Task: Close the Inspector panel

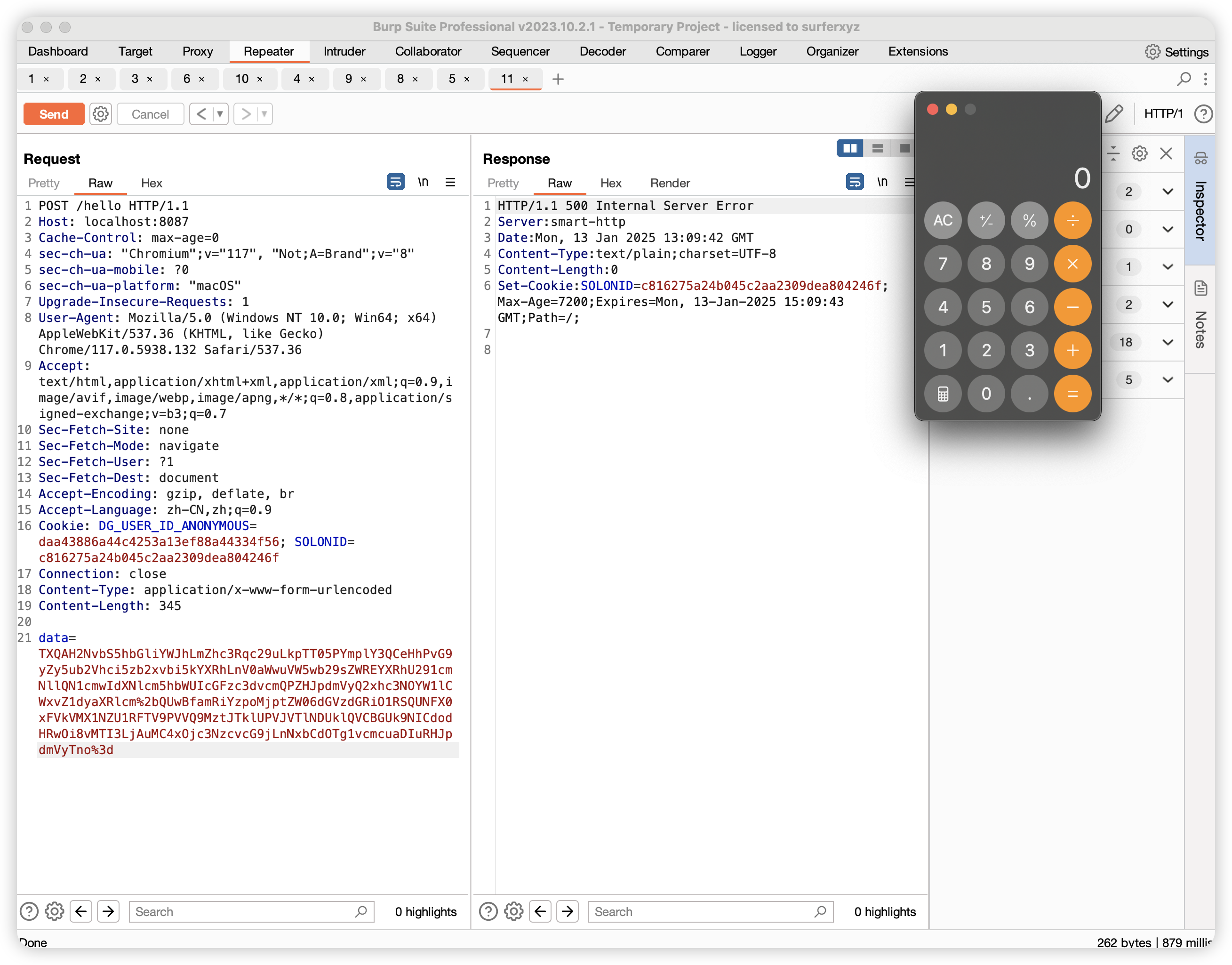Action: 1166,153
